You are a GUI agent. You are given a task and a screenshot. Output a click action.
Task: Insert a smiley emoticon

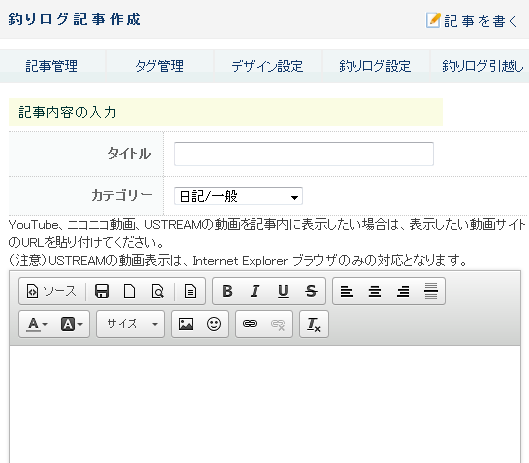coord(214,324)
